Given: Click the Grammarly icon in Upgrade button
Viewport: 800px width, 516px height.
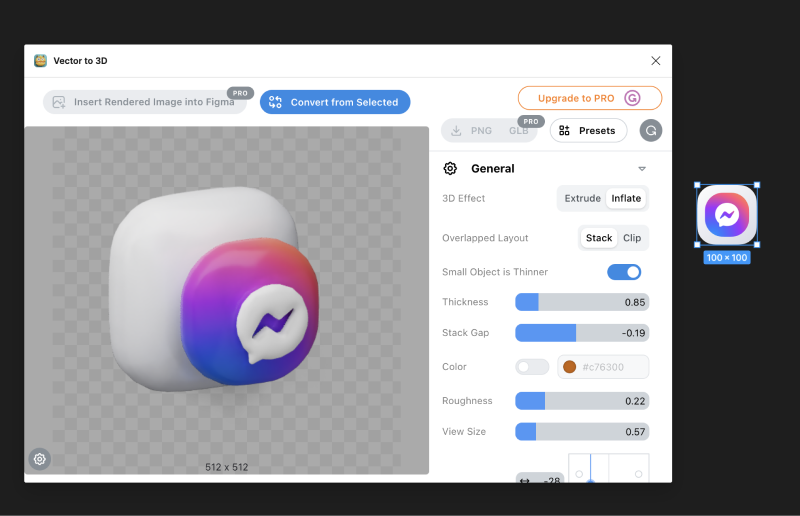Looking at the screenshot, I should (x=632, y=98).
